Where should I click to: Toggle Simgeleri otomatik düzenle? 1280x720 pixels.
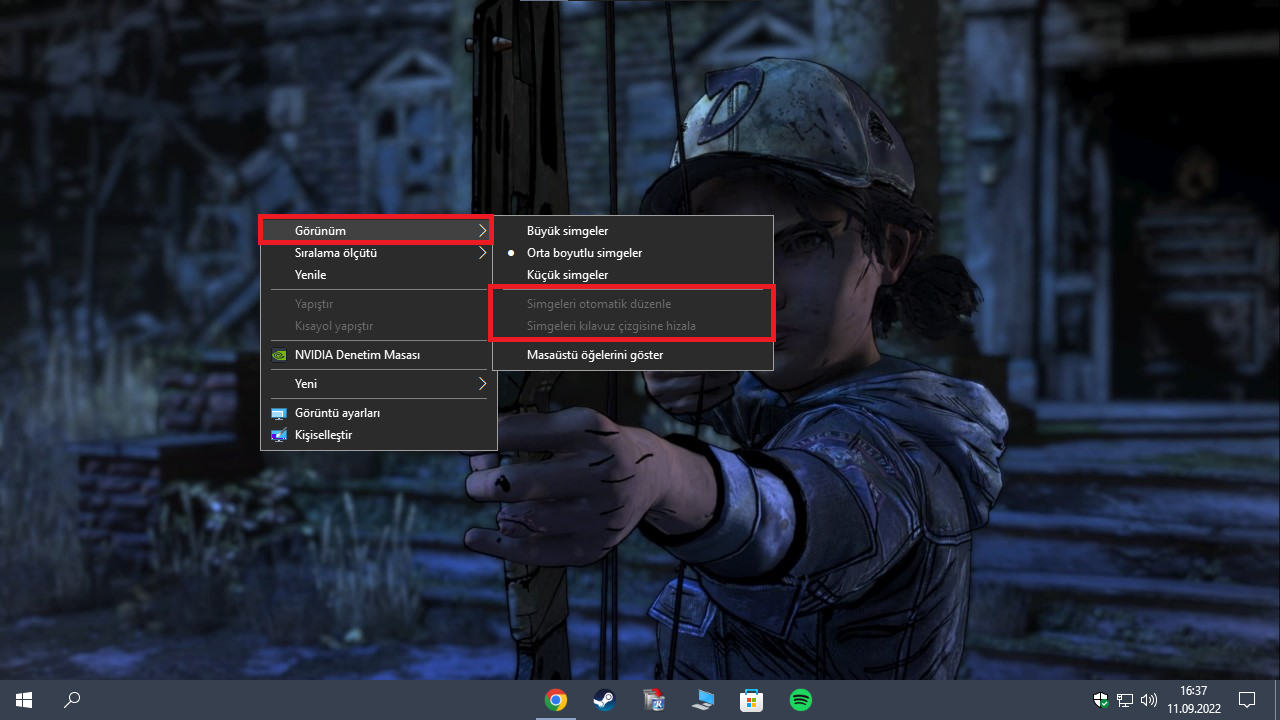(633, 304)
